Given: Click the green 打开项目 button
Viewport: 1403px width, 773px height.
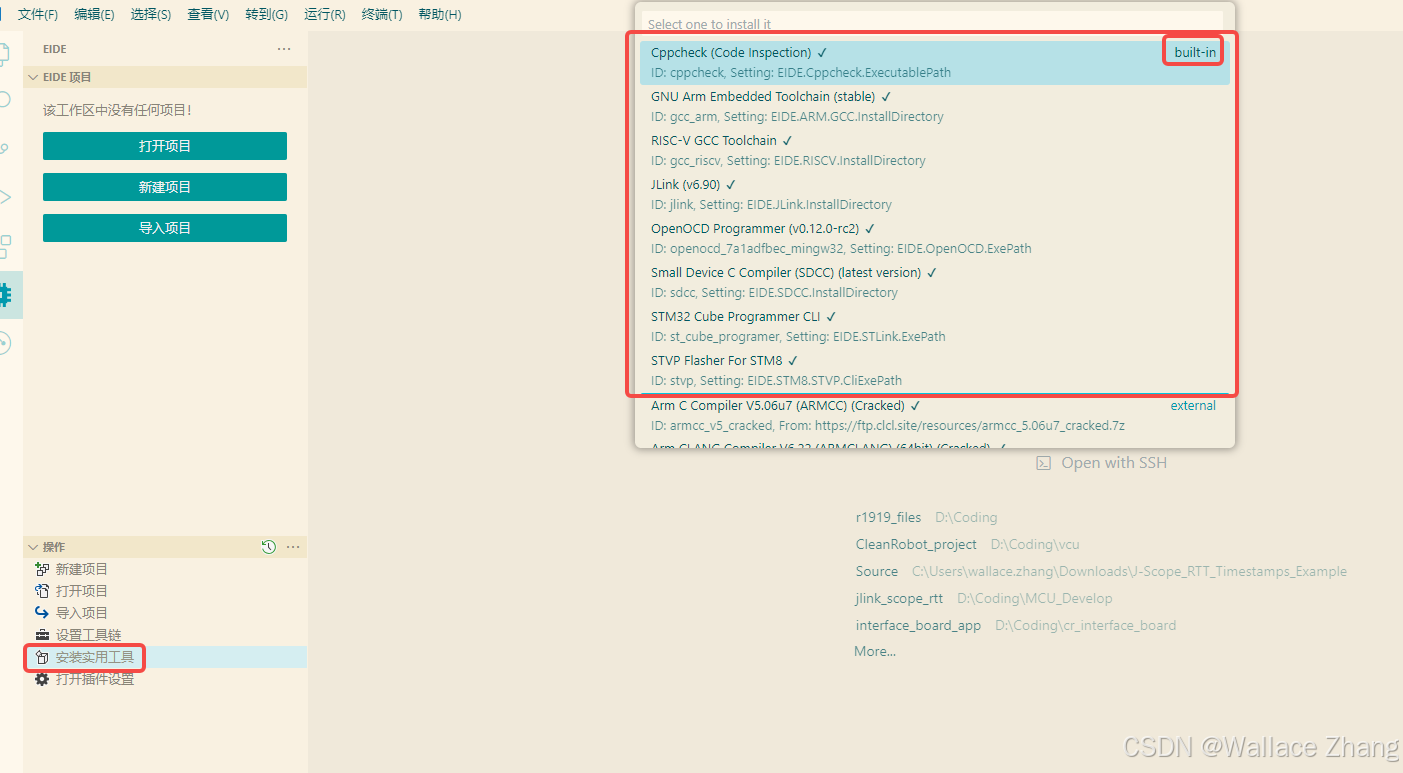Looking at the screenshot, I should [165, 146].
